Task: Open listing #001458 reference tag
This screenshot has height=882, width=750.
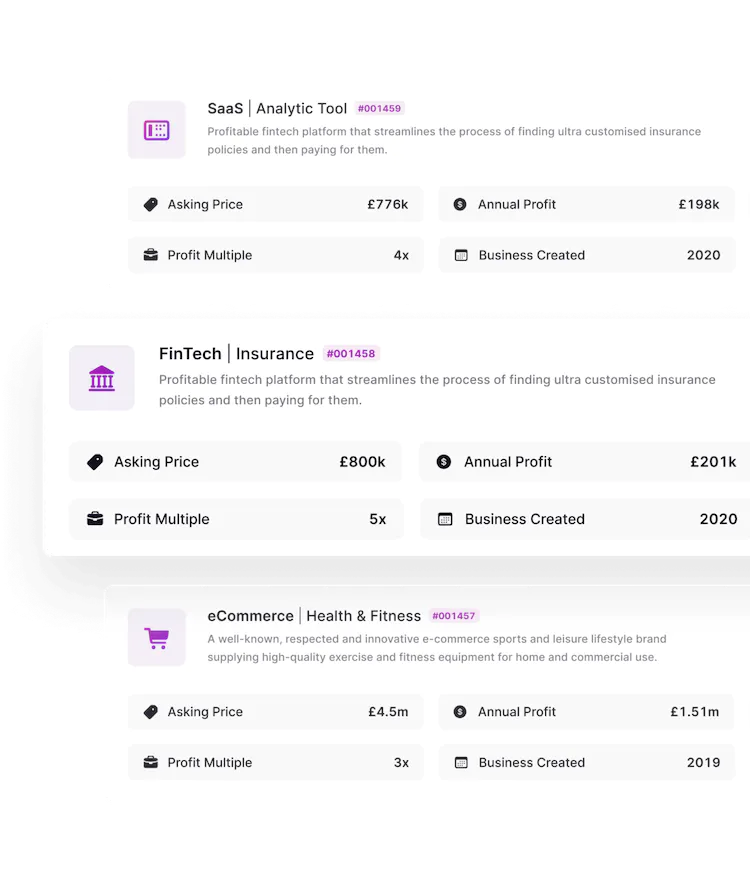Action: pos(352,353)
